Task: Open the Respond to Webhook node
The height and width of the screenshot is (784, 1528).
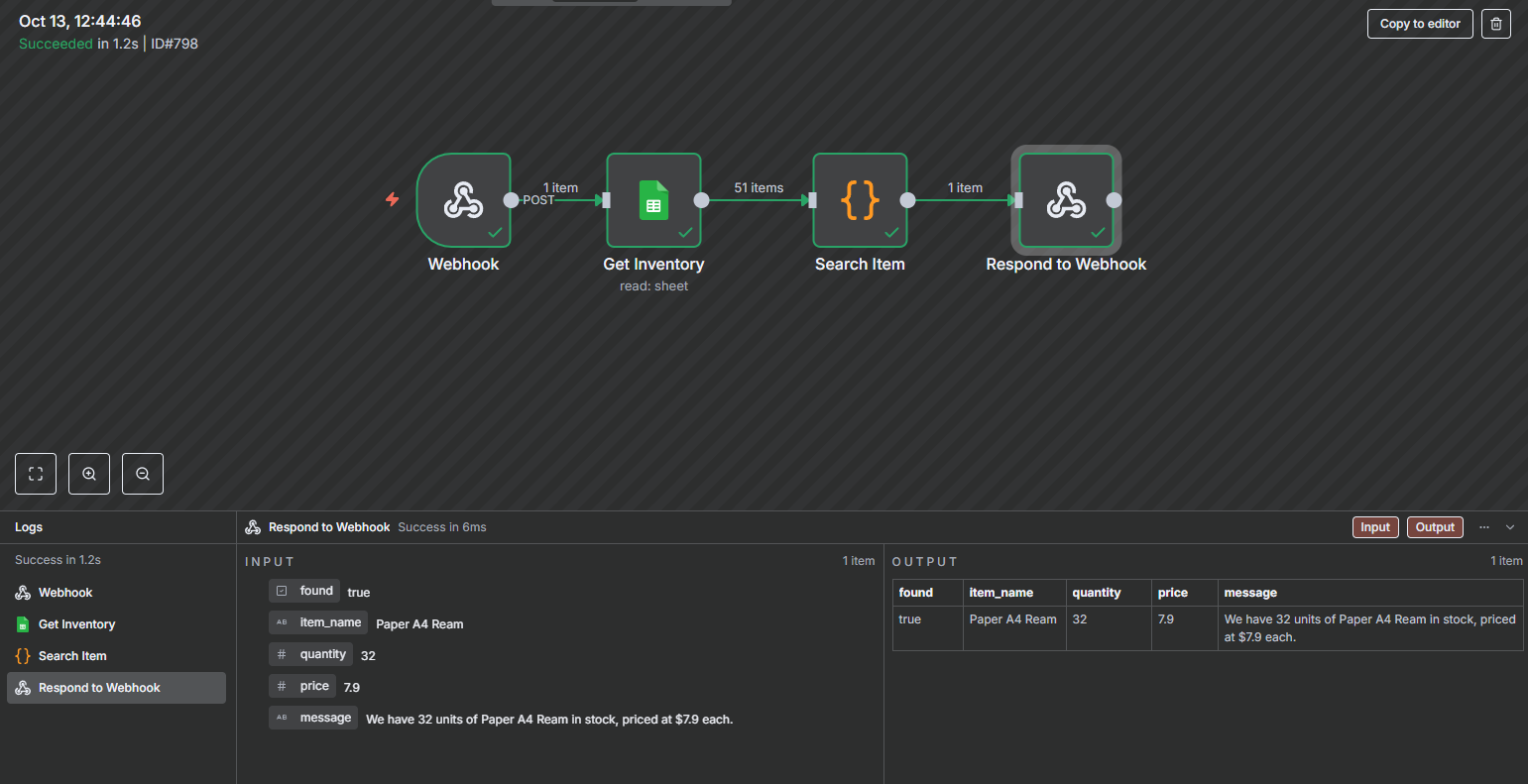Action: pyautogui.click(x=1066, y=200)
